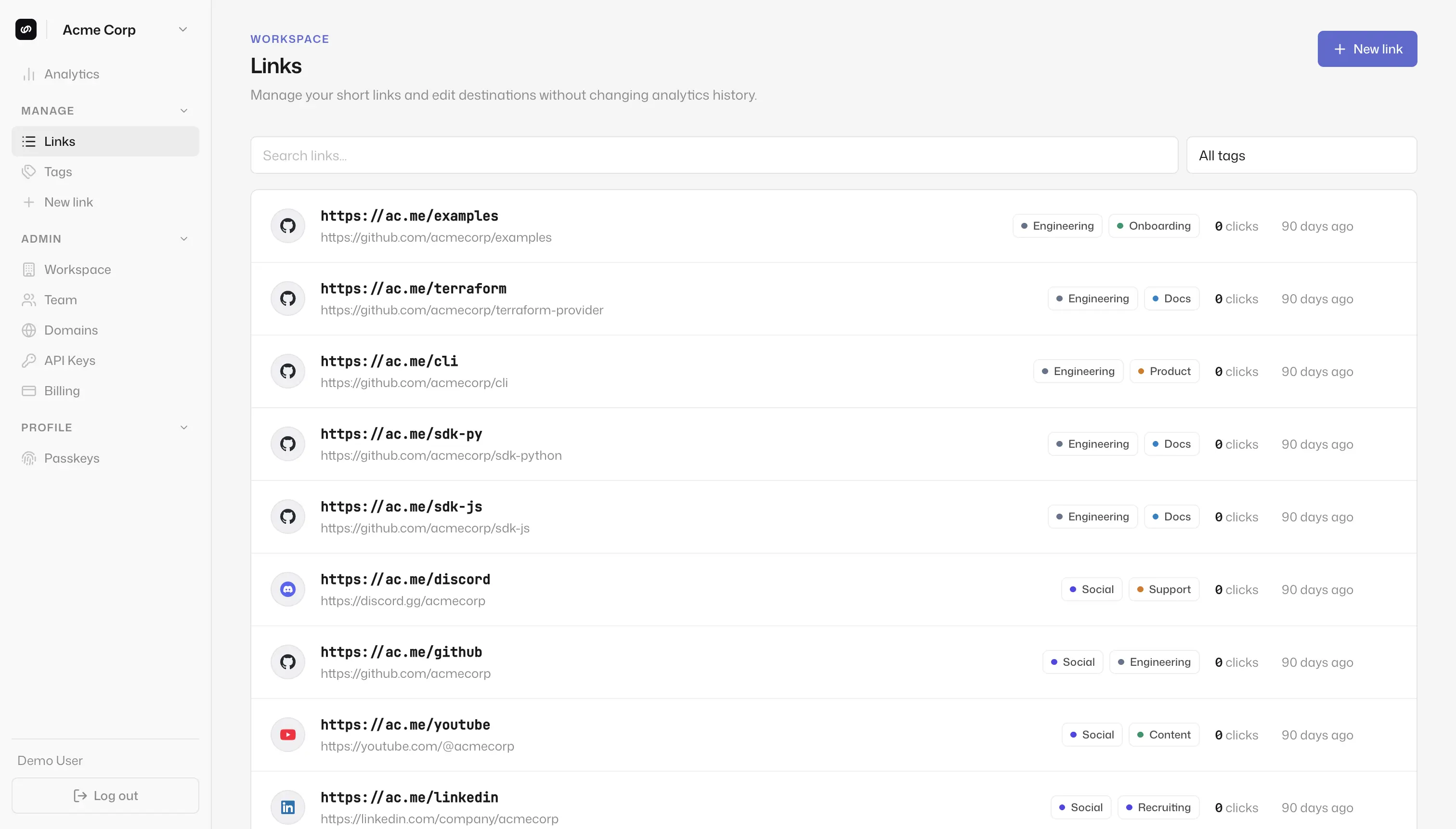Click the Log out button
The image size is (1456, 829).
pyautogui.click(x=105, y=795)
